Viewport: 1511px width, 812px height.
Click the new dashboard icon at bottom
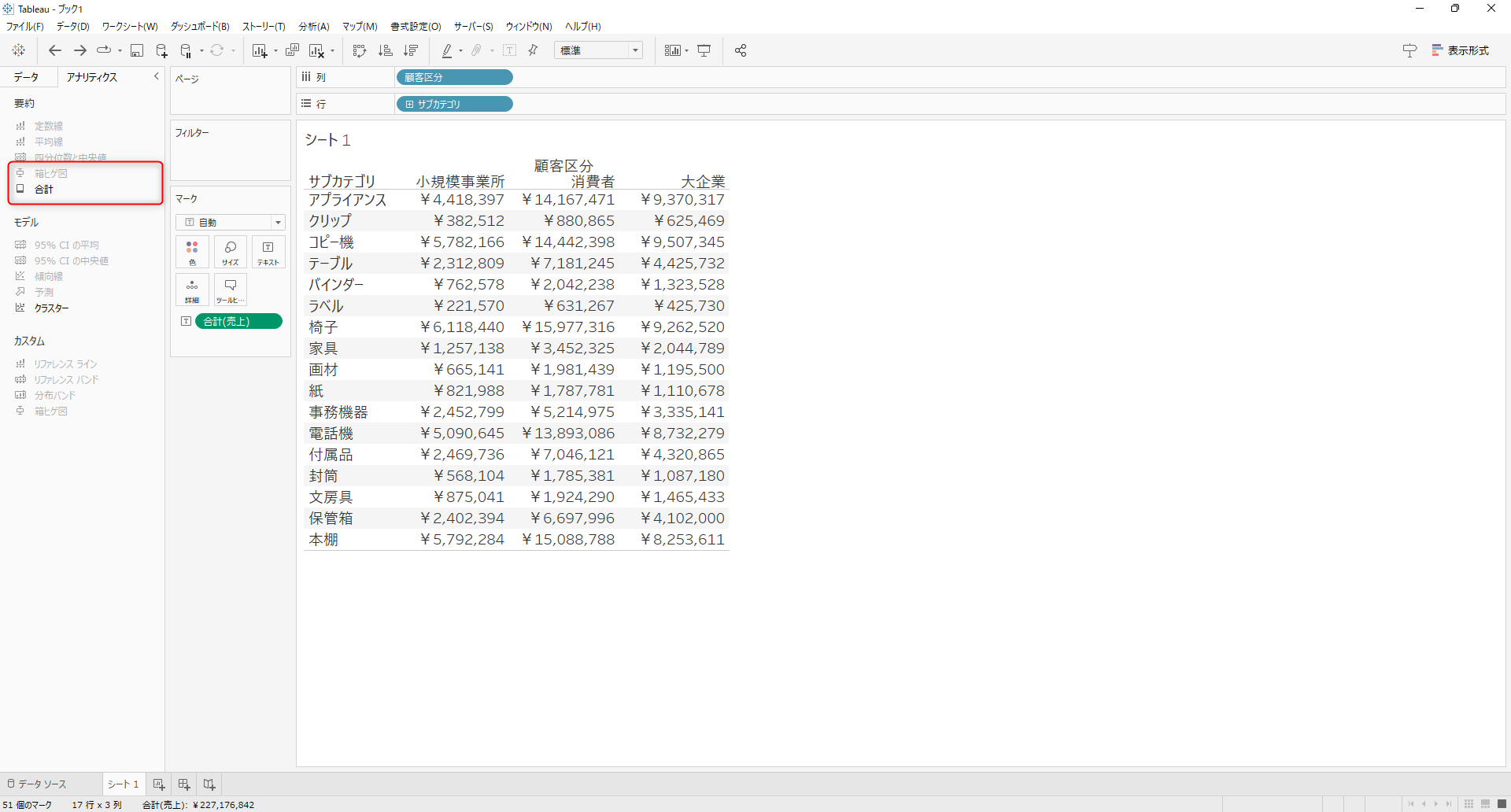(184, 784)
